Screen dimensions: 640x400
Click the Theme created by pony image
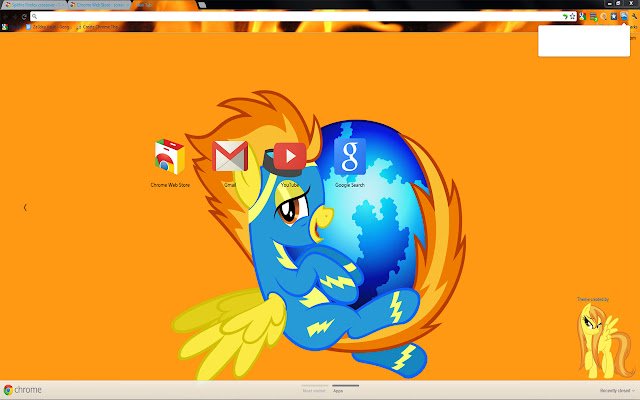[x=604, y=341]
